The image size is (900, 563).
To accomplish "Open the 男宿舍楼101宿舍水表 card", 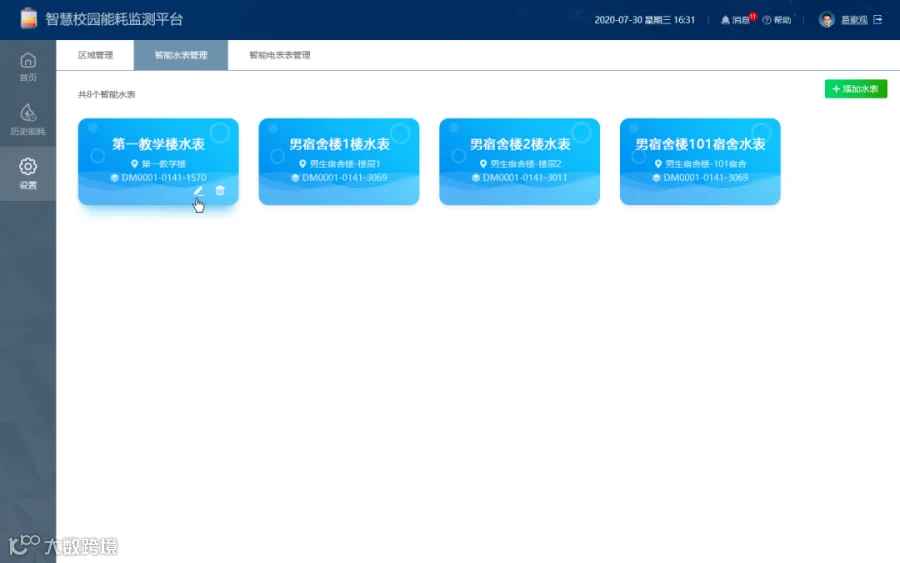I will tap(700, 161).
